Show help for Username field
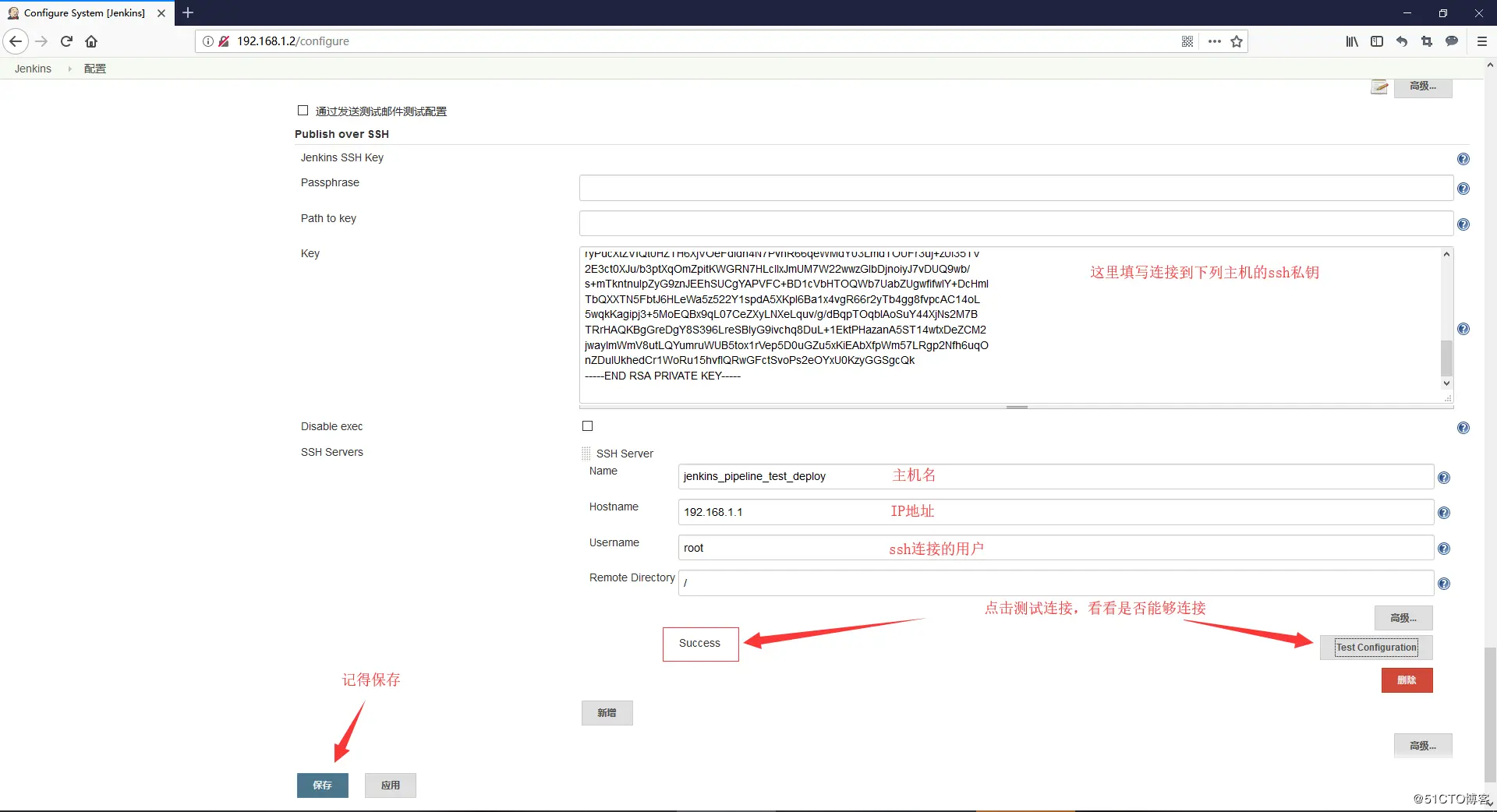1497x812 pixels. click(x=1444, y=549)
